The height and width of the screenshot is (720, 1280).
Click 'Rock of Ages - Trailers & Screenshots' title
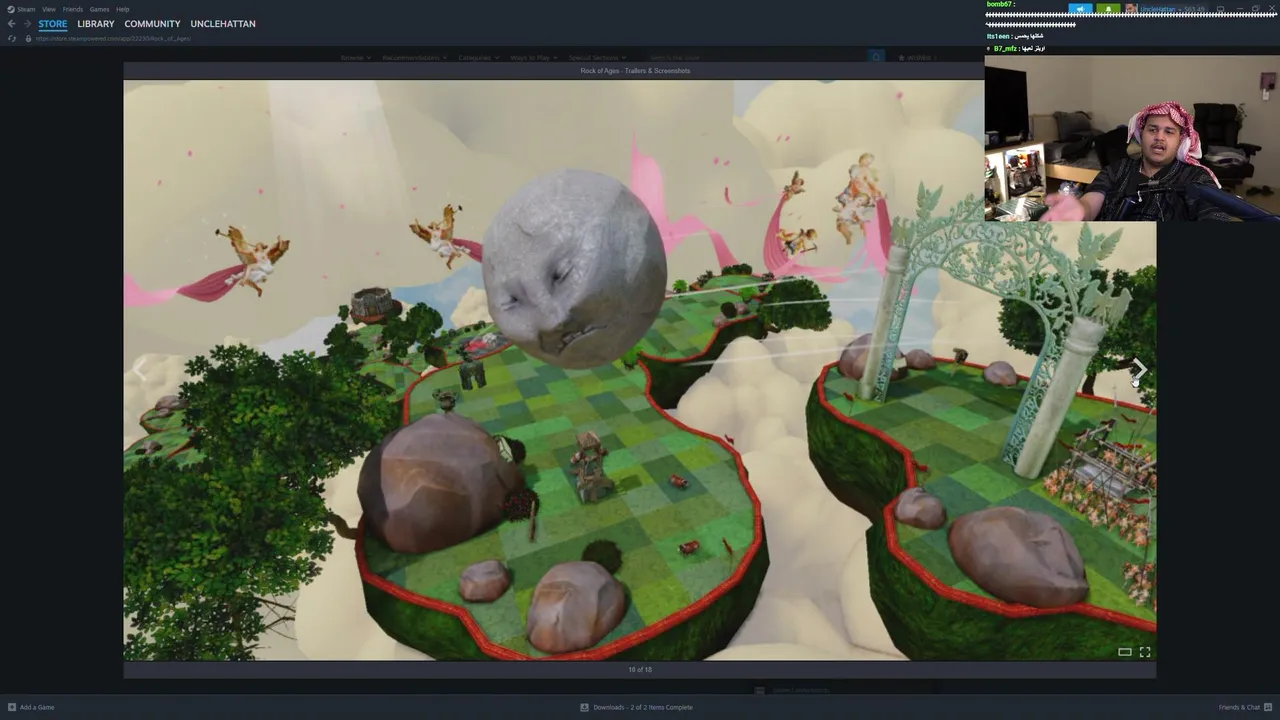point(635,71)
